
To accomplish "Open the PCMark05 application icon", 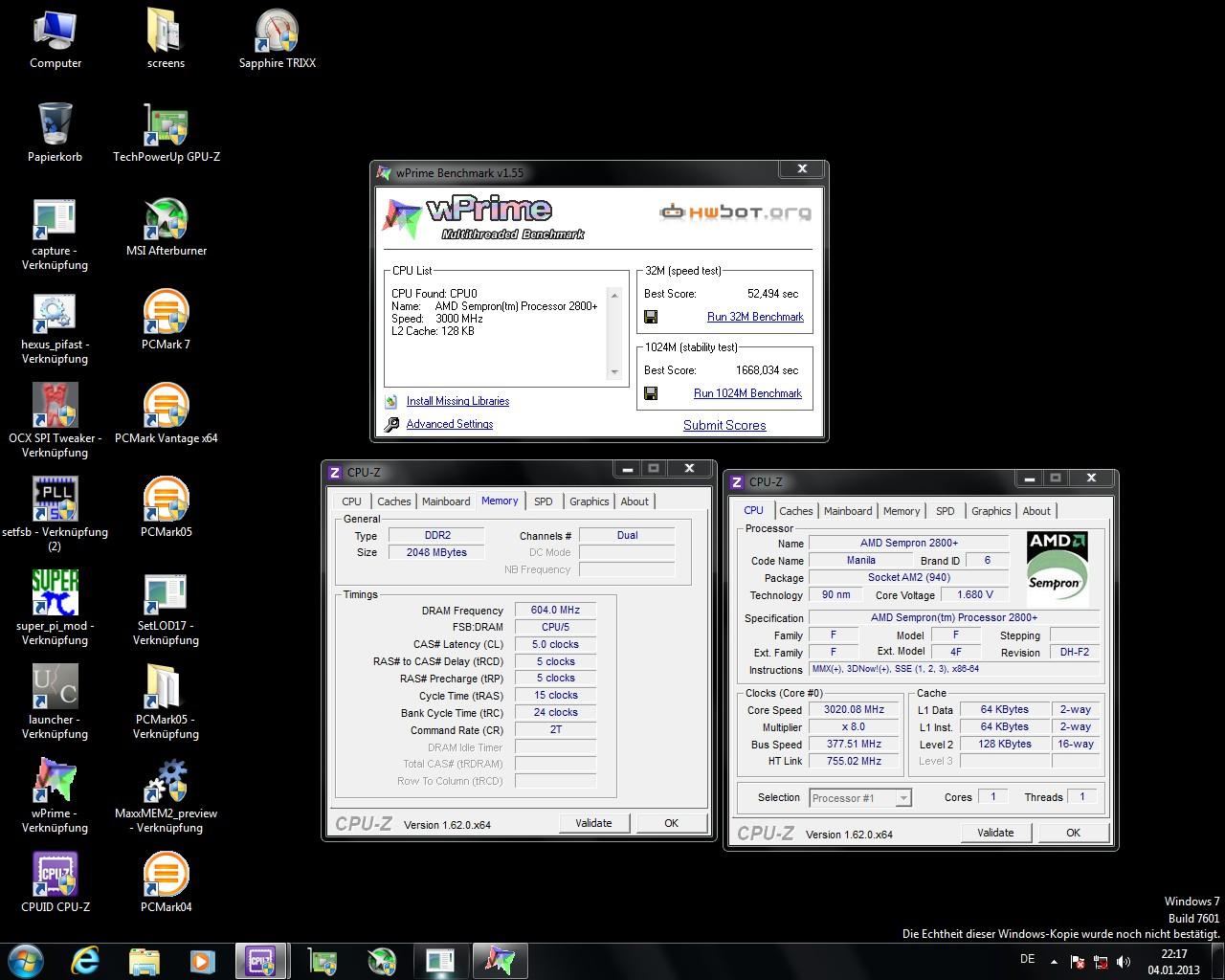I will (x=167, y=507).
